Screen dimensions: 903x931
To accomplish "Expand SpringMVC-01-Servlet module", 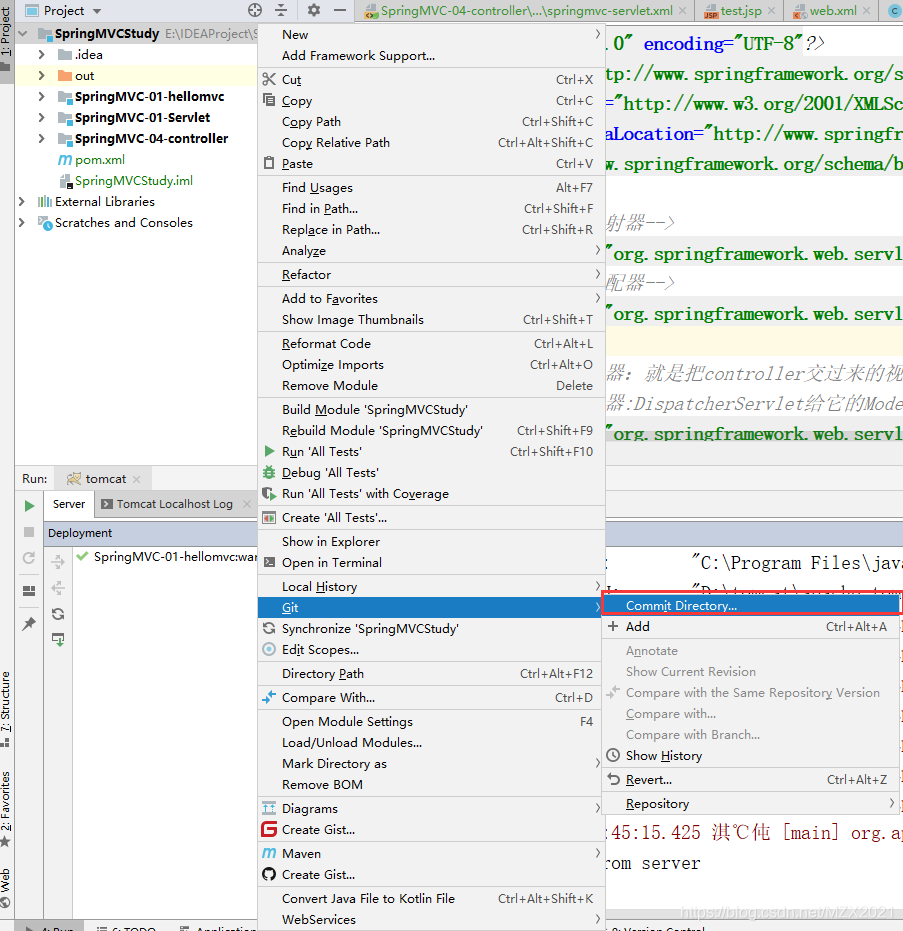I will (42, 118).
